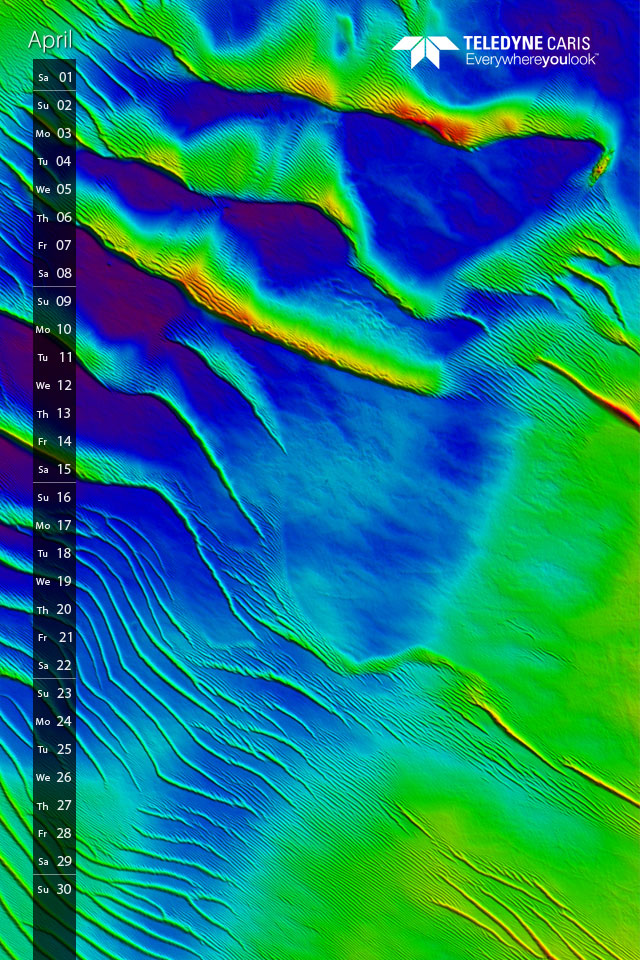Select calendar row Fr 28
The image size is (640, 960).
click(55, 833)
